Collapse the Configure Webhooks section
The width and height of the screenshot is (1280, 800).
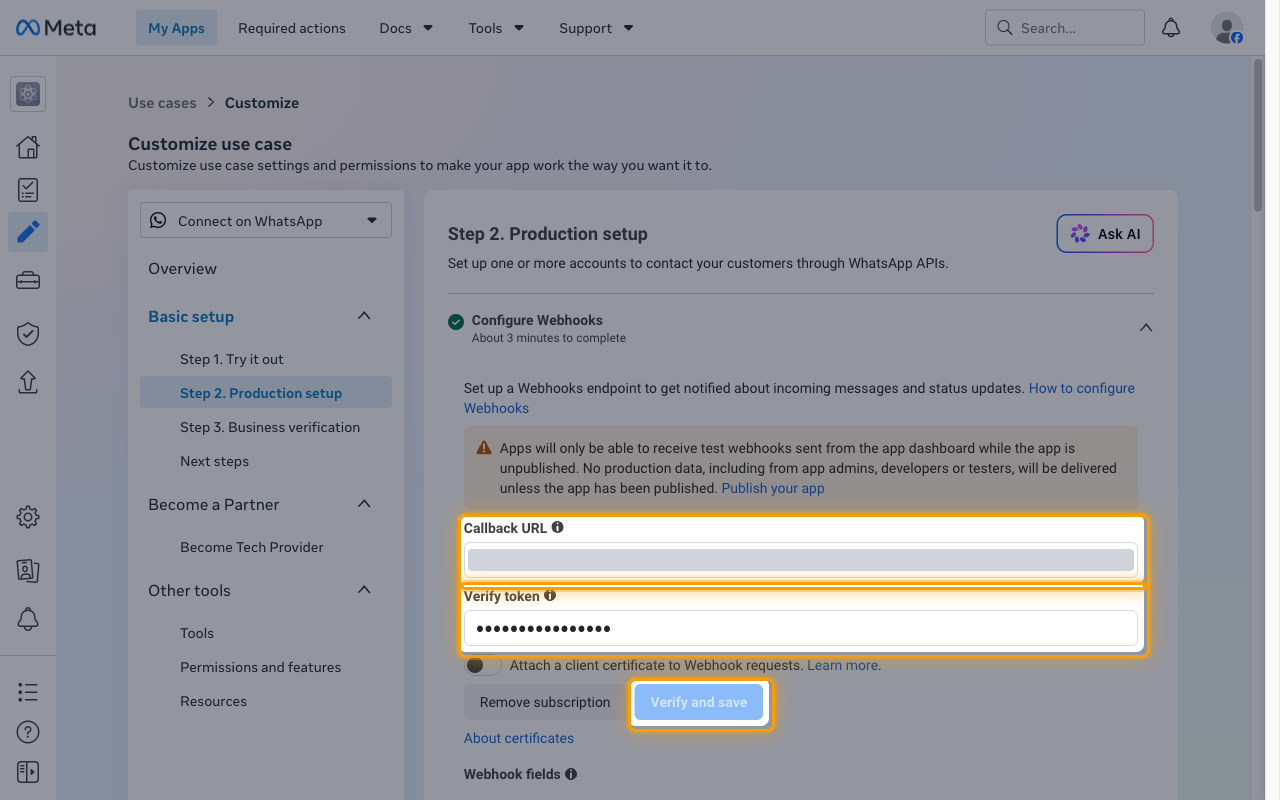(x=1146, y=327)
